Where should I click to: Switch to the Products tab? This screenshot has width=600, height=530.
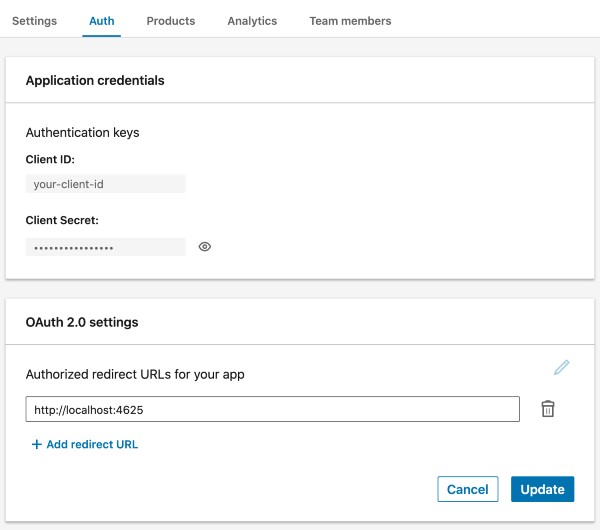171,21
